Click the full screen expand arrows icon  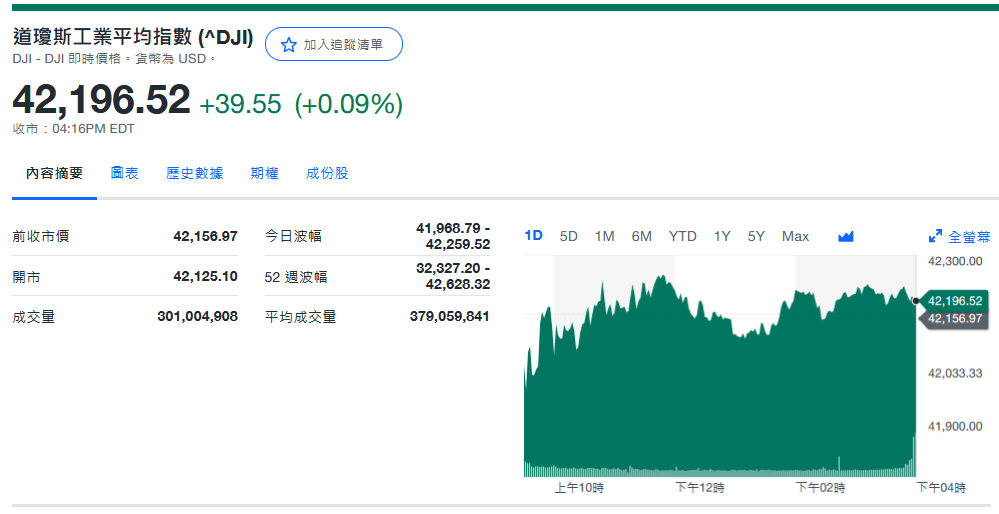point(935,237)
